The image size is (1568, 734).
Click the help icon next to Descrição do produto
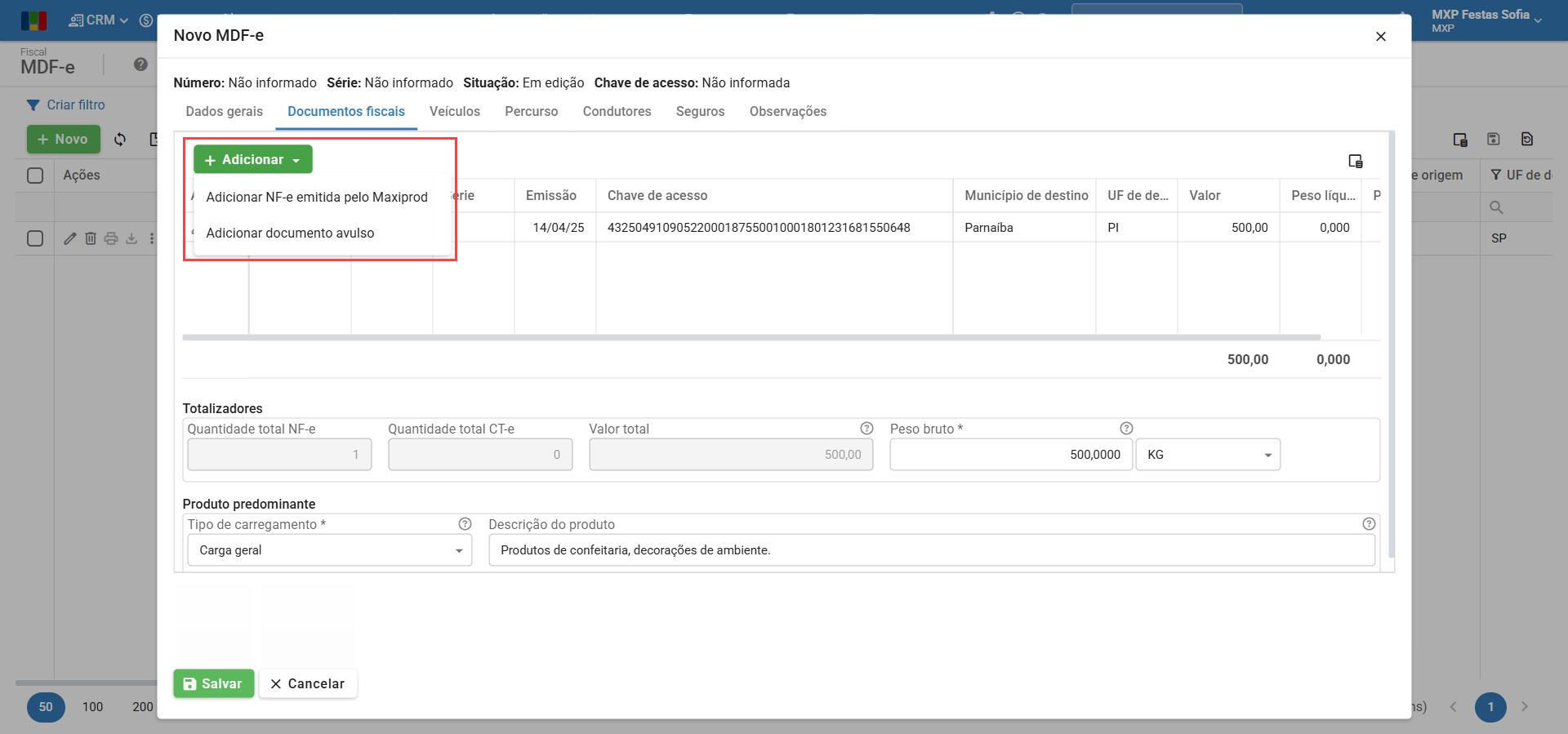click(x=1369, y=524)
